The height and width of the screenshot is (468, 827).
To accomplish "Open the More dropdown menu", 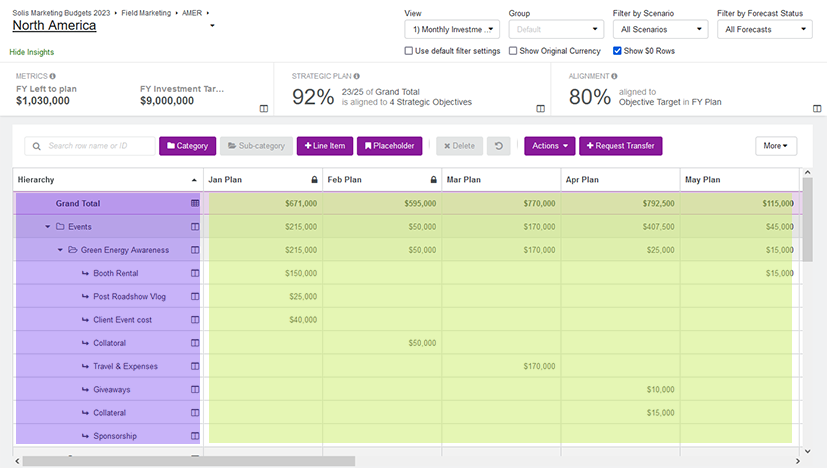I will click(x=776, y=146).
